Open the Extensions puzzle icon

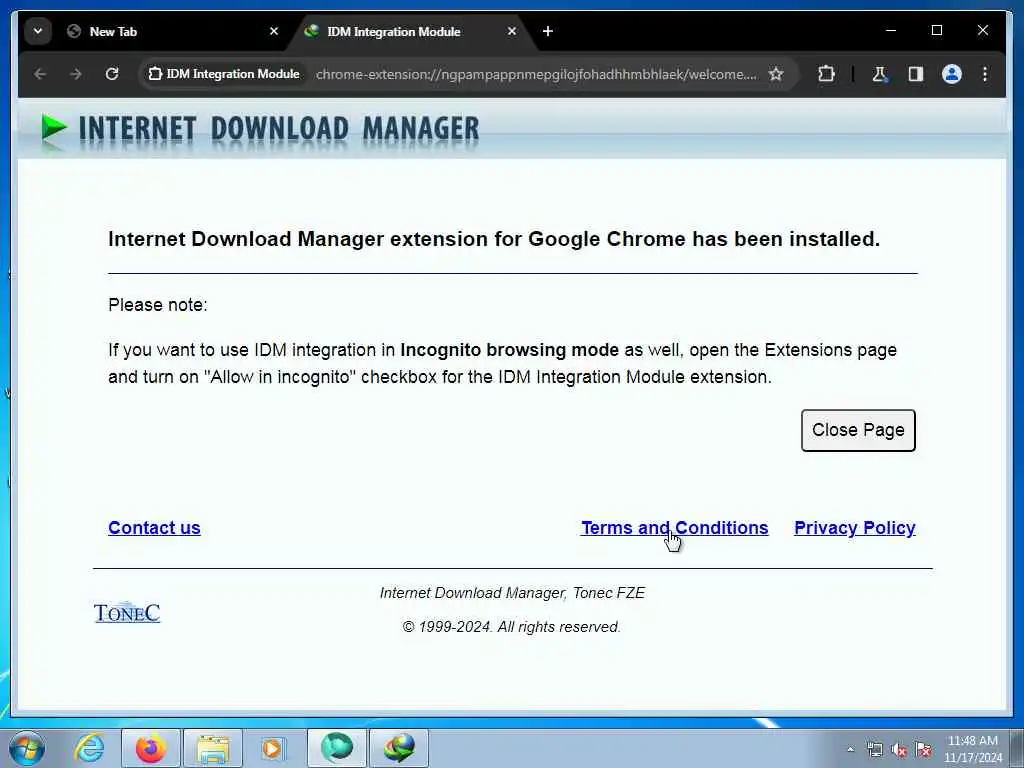tap(826, 74)
